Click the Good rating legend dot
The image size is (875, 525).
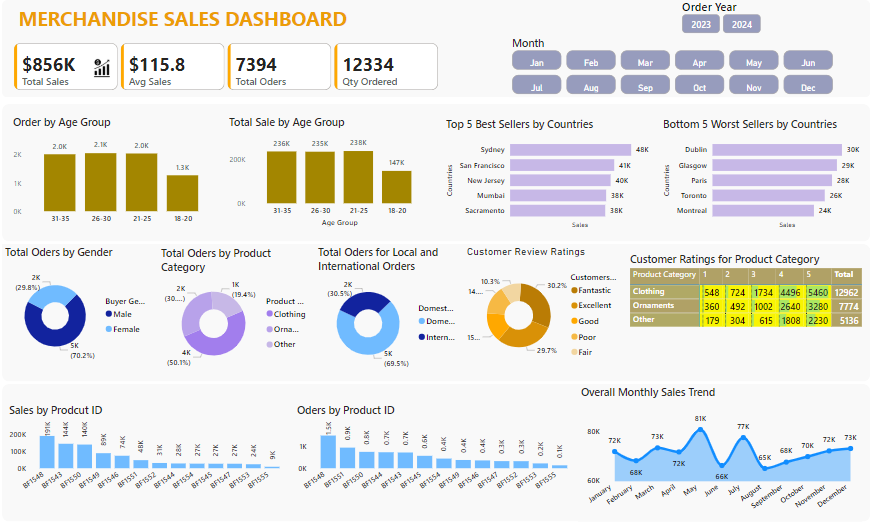point(574,321)
